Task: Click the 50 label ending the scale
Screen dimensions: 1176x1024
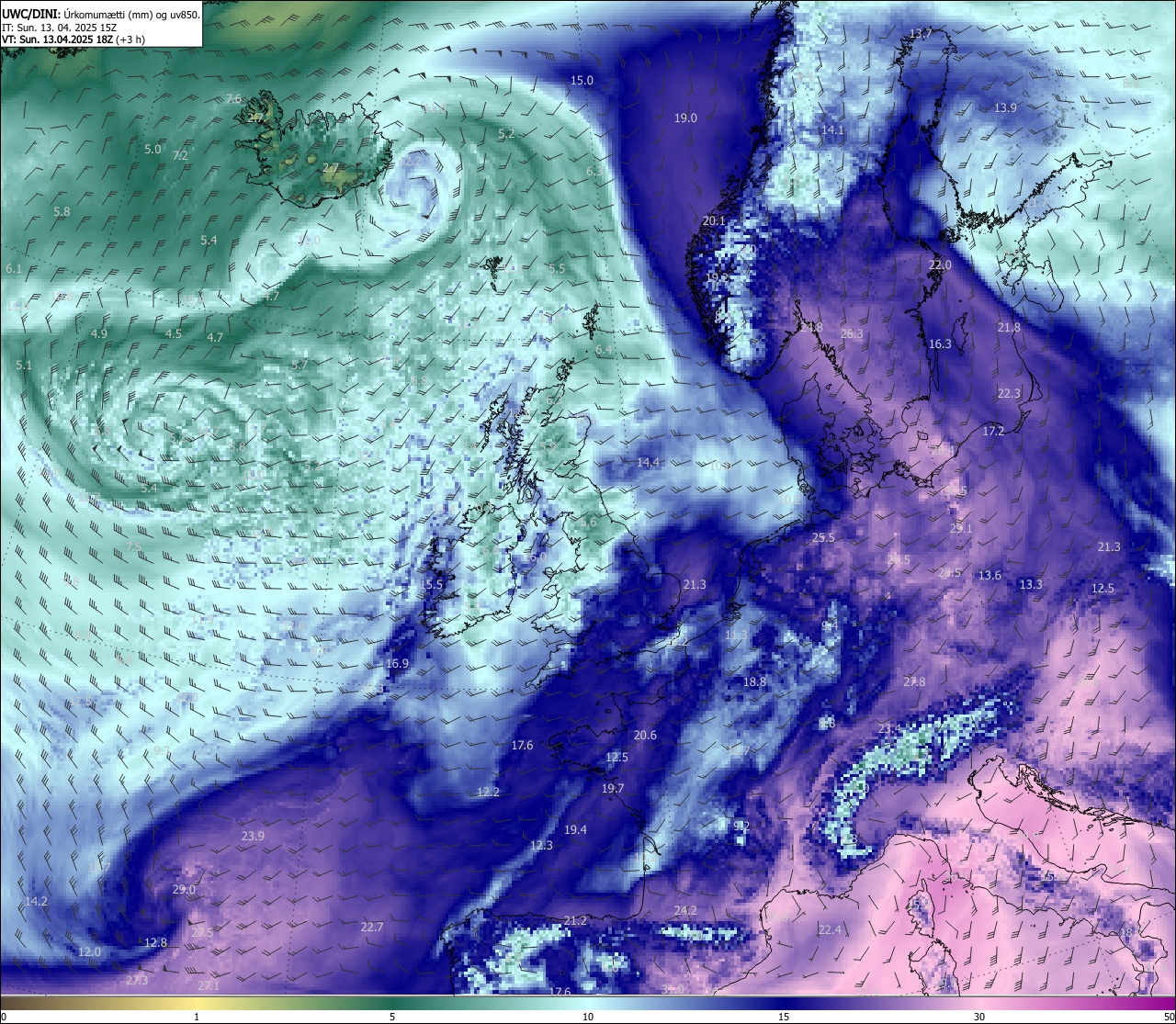Action: click(x=1168, y=1017)
